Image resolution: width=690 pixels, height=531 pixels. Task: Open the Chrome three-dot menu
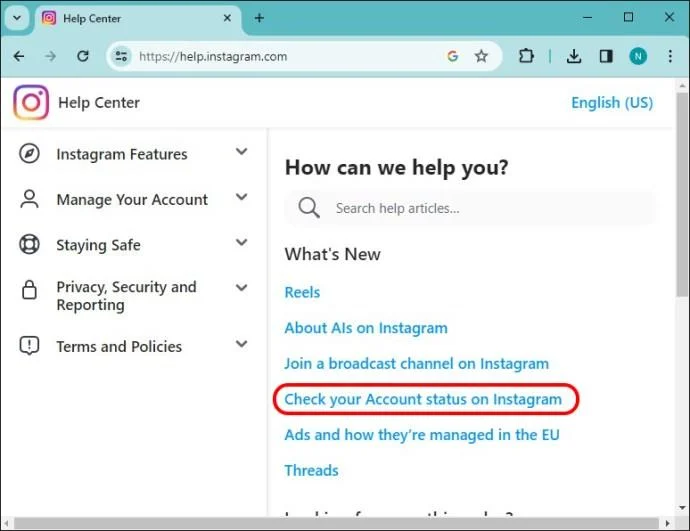tap(670, 56)
